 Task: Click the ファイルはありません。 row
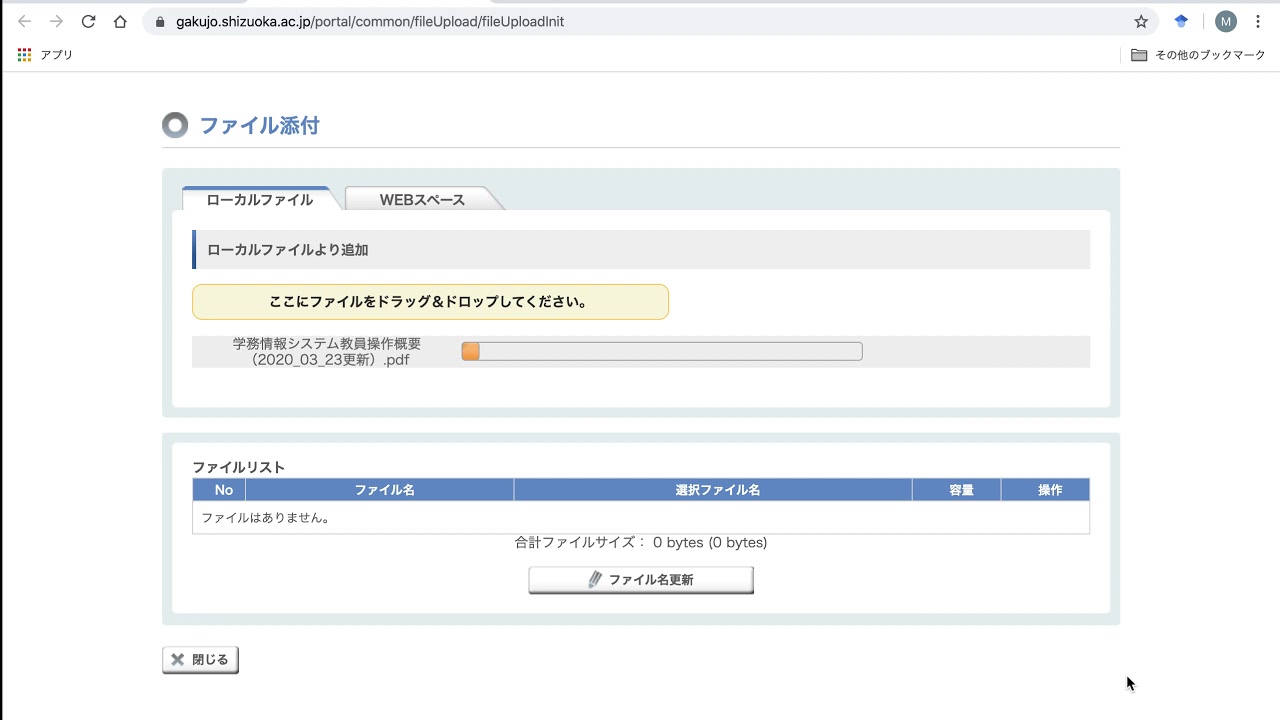[641, 518]
